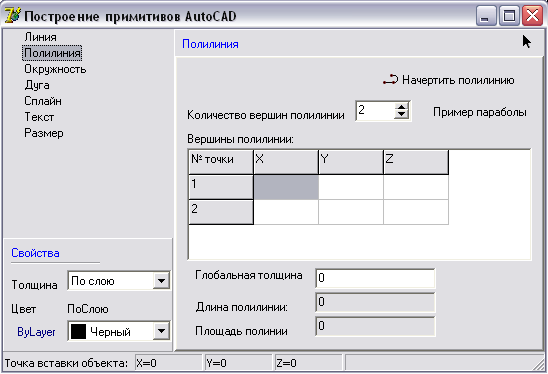
Task: Click the Y column header
Action: pyautogui.click(x=351, y=162)
